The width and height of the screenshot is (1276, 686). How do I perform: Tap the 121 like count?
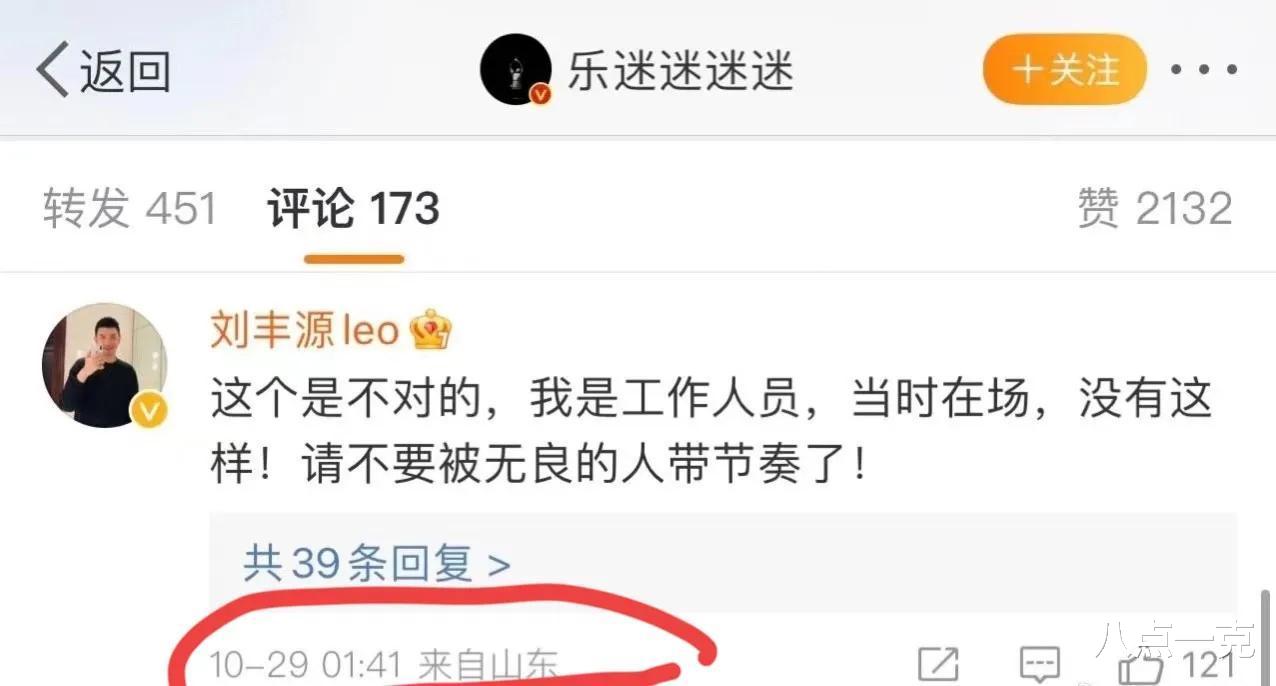(x=1208, y=666)
